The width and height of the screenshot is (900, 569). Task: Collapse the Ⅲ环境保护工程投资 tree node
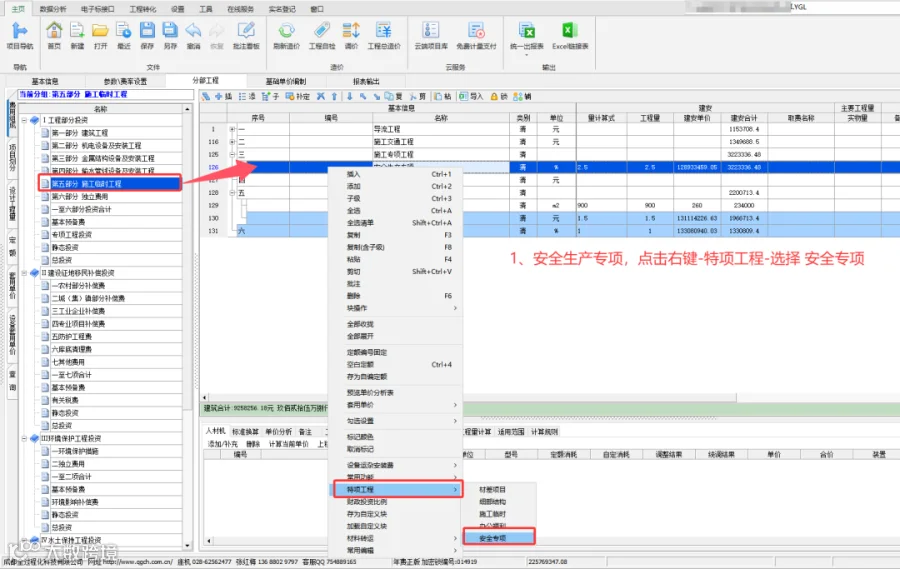(24, 438)
